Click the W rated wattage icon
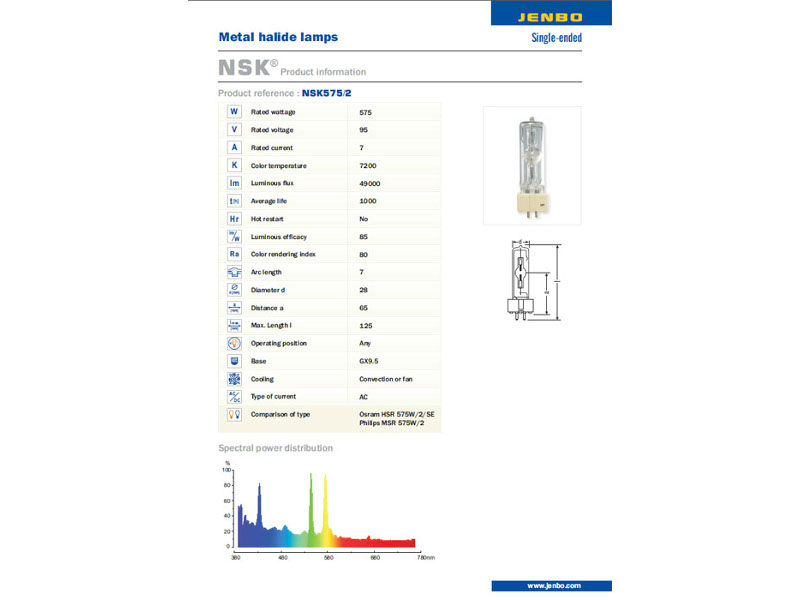The image size is (800, 600). click(x=234, y=112)
